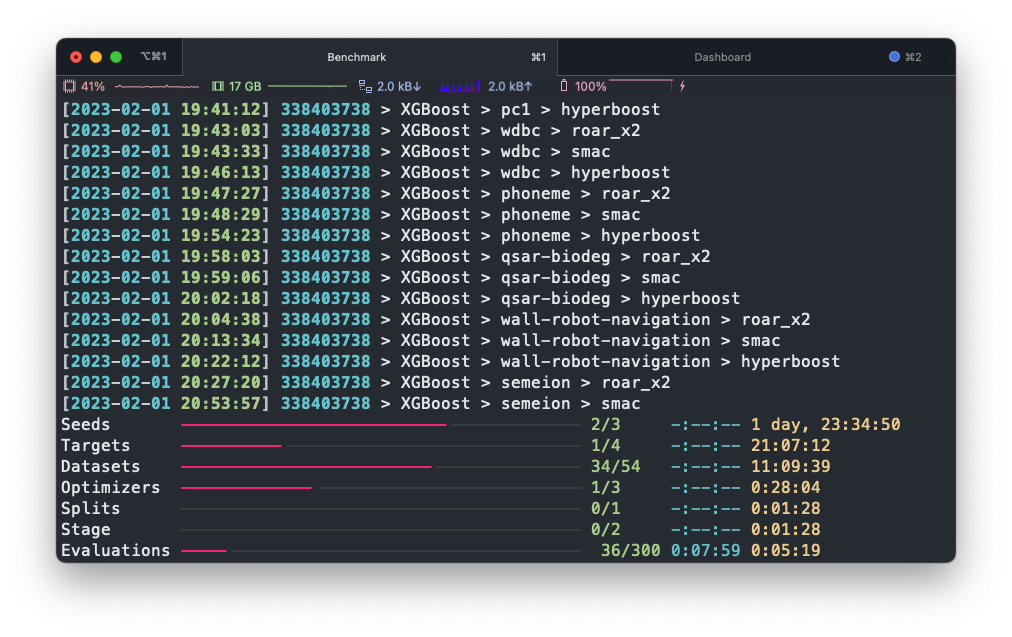
Task: Click the Evaluations remaining time 0:05:19
Action: [785, 551]
